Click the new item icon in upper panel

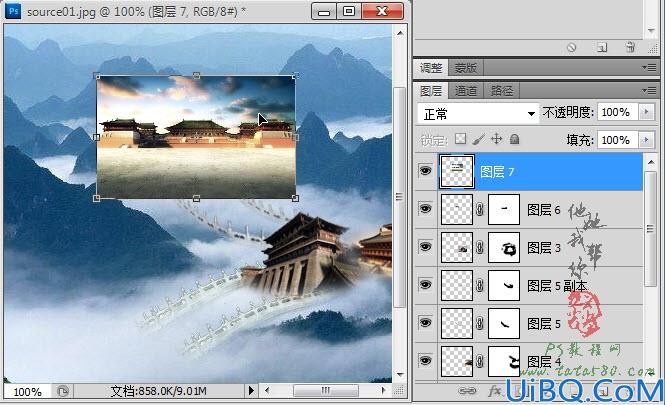pyautogui.click(x=602, y=47)
